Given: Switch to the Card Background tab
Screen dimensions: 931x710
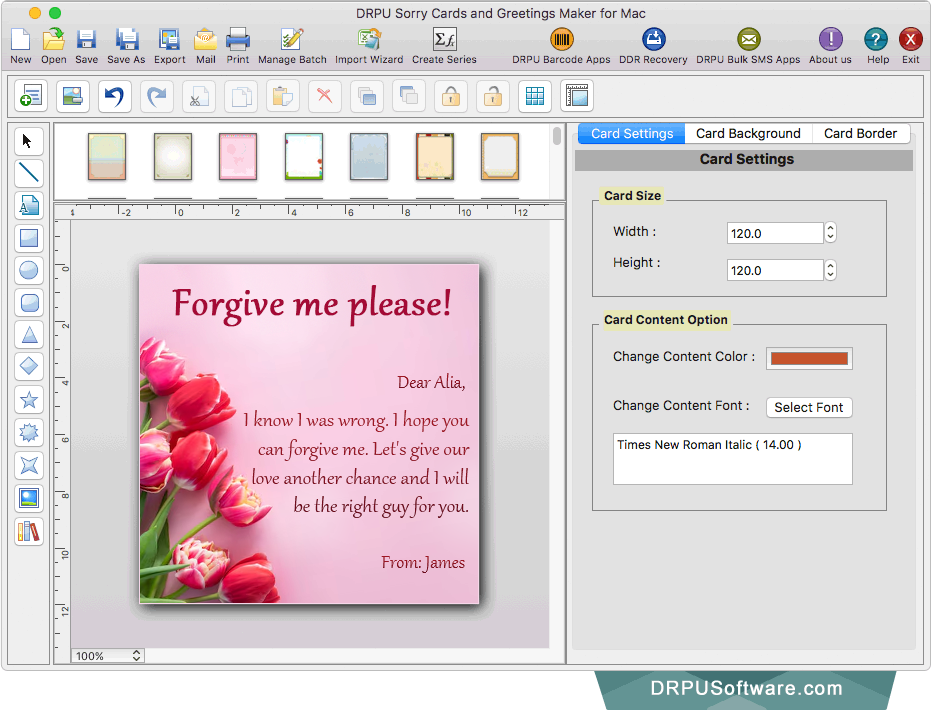Looking at the screenshot, I should [748, 133].
